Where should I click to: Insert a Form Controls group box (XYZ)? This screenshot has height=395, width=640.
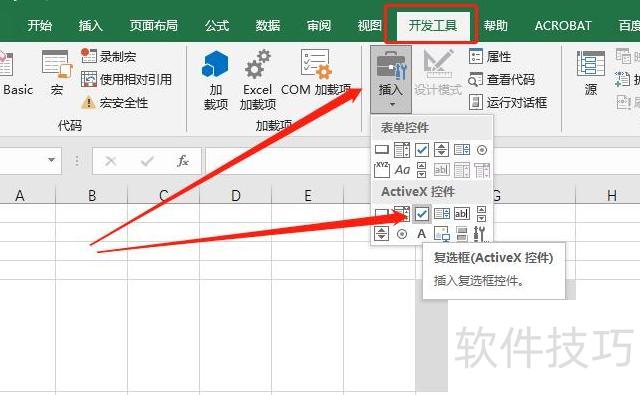(382, 169)
